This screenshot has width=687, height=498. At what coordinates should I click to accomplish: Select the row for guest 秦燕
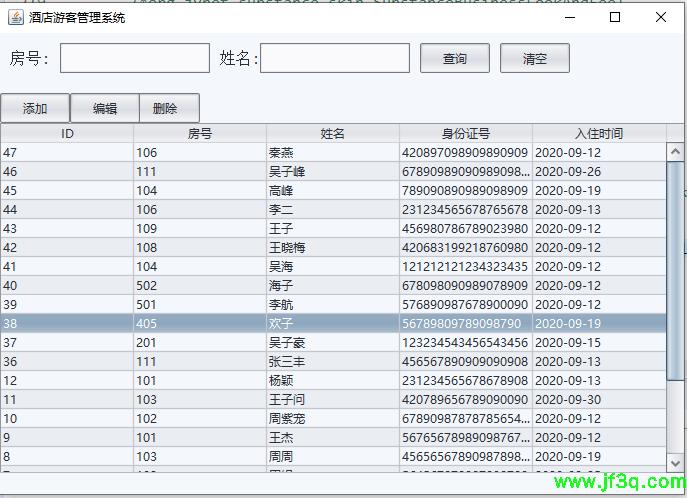pos(333,153)
